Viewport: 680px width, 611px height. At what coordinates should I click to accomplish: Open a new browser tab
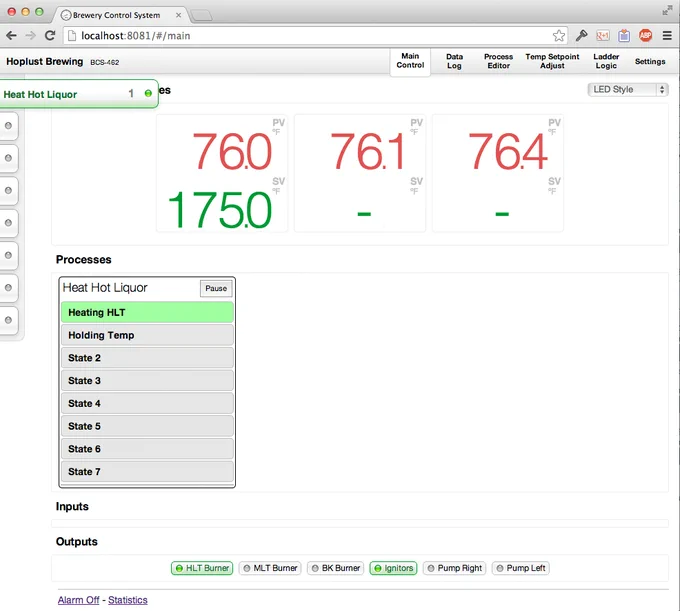tap(202, 16)
